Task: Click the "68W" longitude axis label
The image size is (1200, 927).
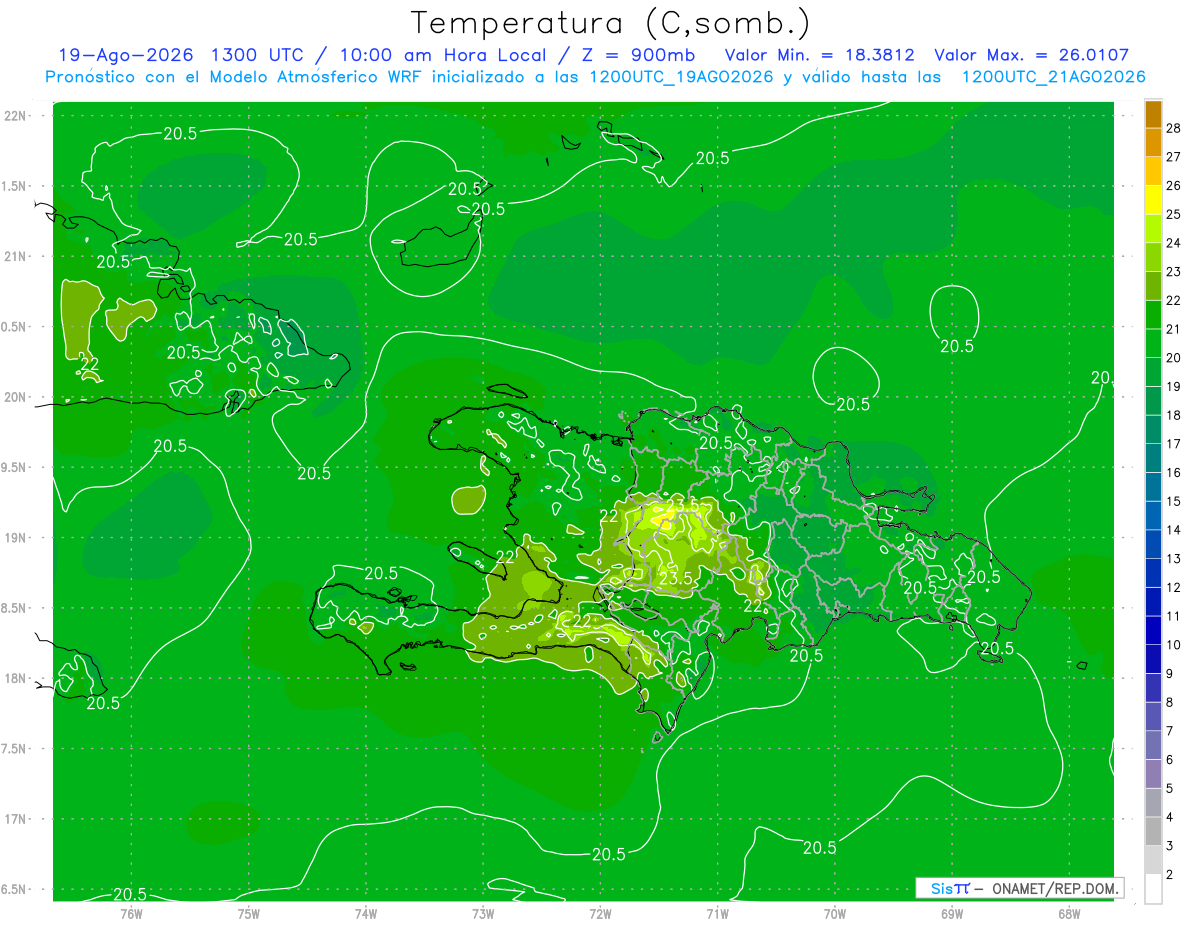Action: pyautogui.click(x=1069, y=913)
